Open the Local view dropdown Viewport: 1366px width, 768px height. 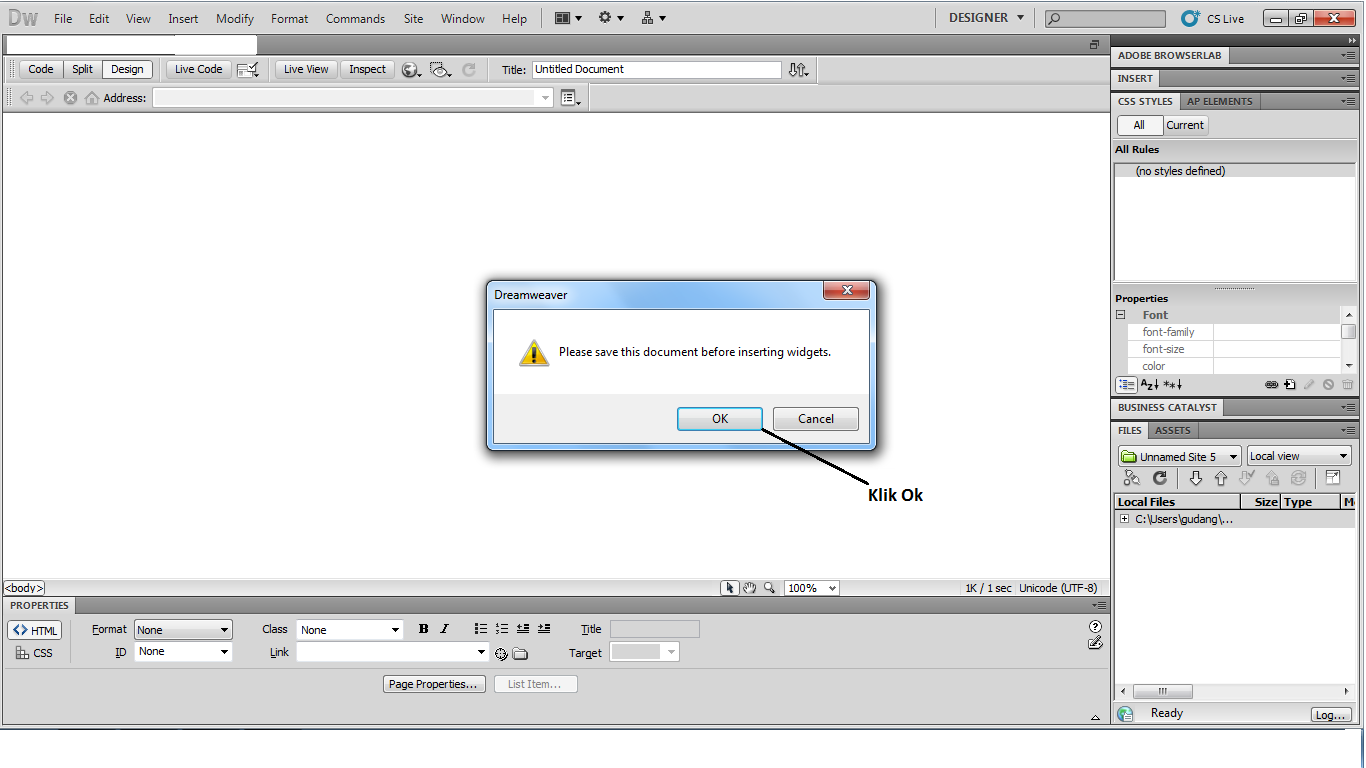click(x=1299, y=456)
